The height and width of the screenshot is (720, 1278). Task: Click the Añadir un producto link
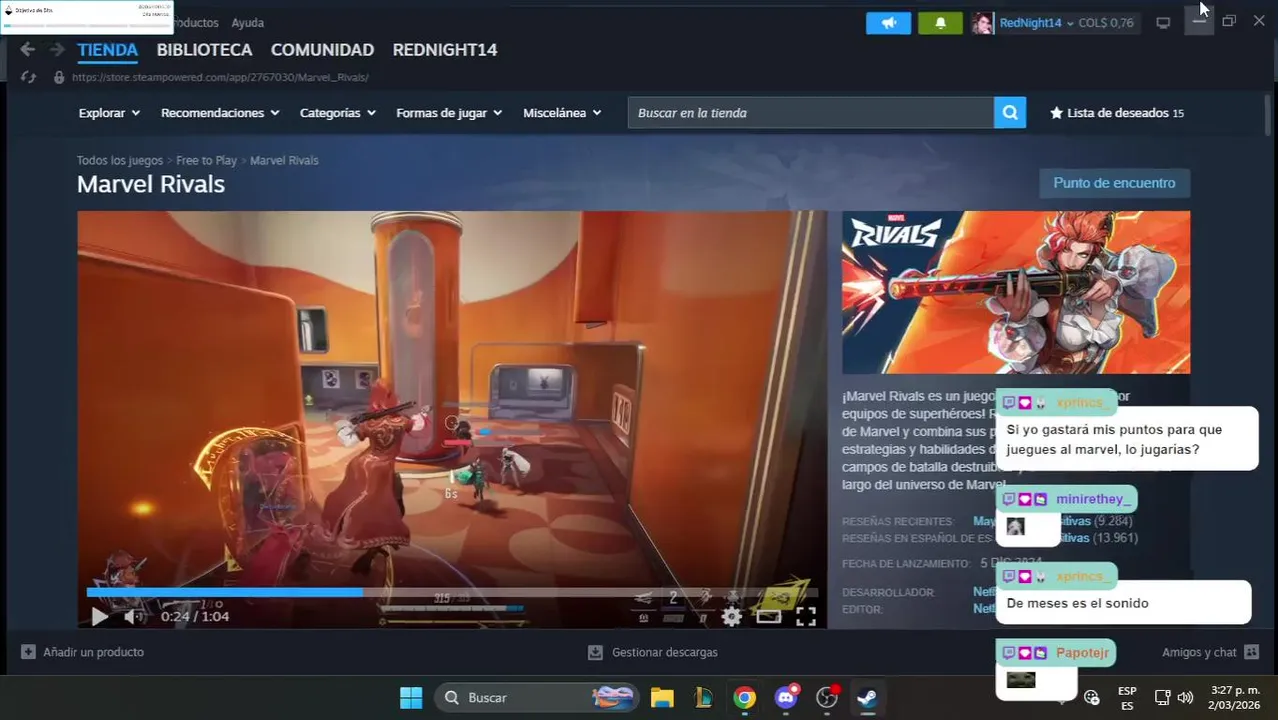click(93, 652)
